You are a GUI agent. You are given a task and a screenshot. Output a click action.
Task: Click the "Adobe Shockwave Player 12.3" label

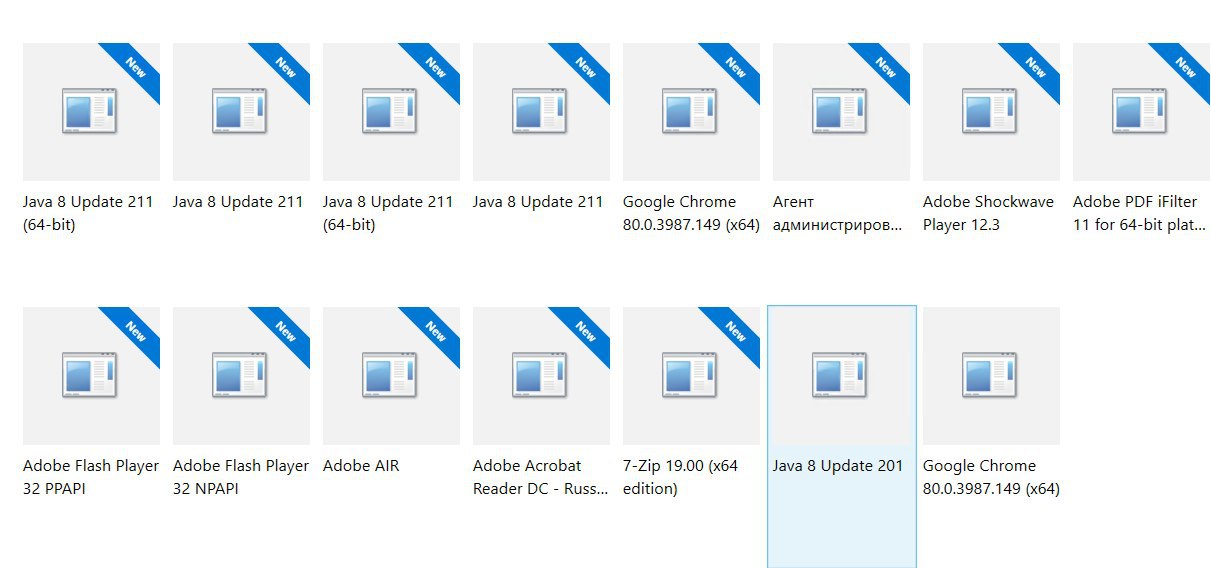coord(988,213)
